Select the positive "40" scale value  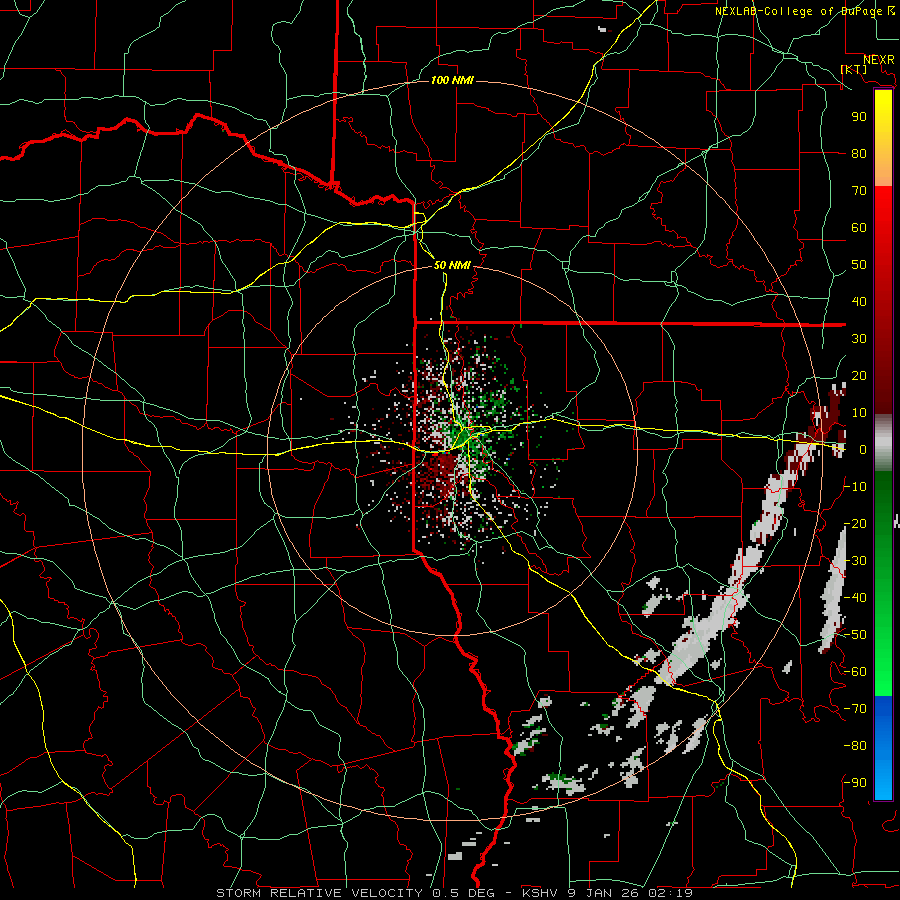859,301
